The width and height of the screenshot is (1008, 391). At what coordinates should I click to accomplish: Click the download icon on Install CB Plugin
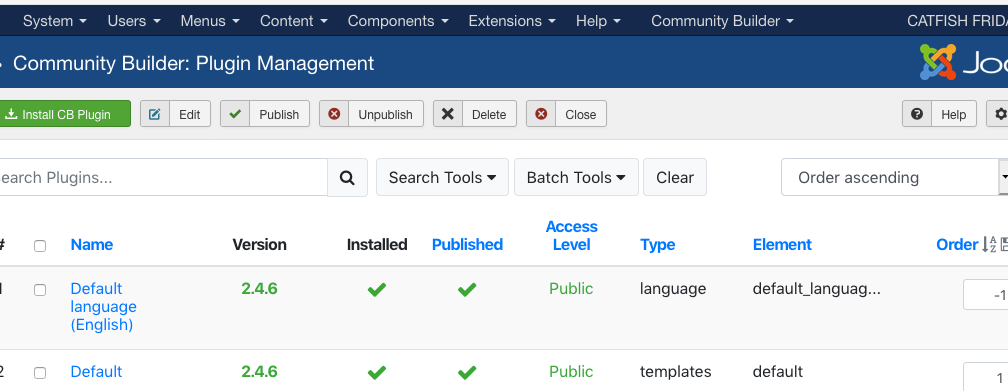[x=11, y=114]
